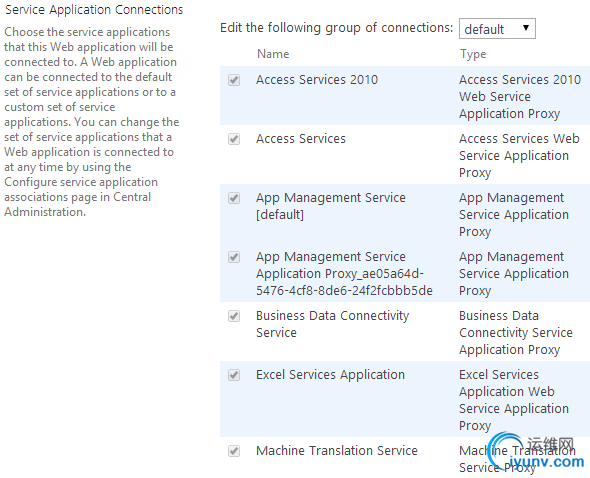Click the Excel Services Application Web Service type
The height and width of the screenshot is (478, 590).
514,400
